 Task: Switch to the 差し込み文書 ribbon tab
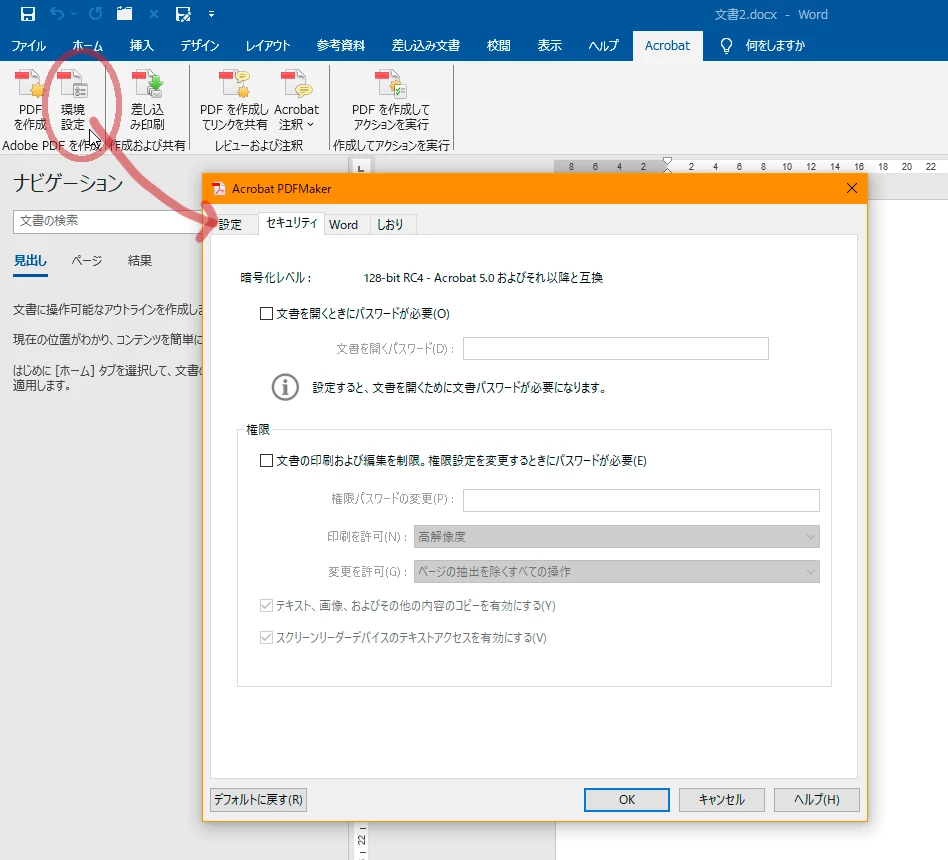(426, 46)
